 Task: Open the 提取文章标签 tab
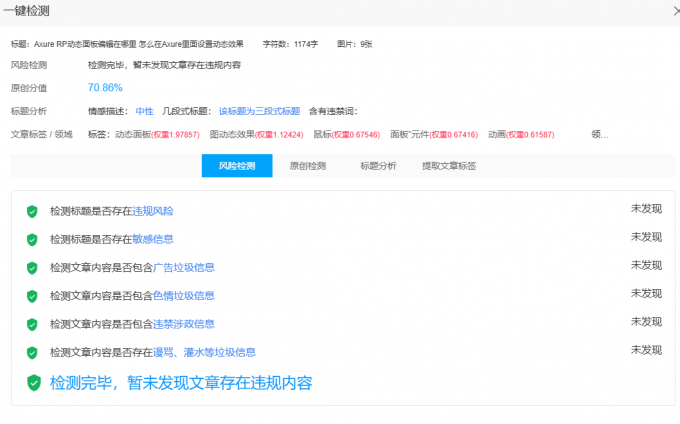coord(449,166)
